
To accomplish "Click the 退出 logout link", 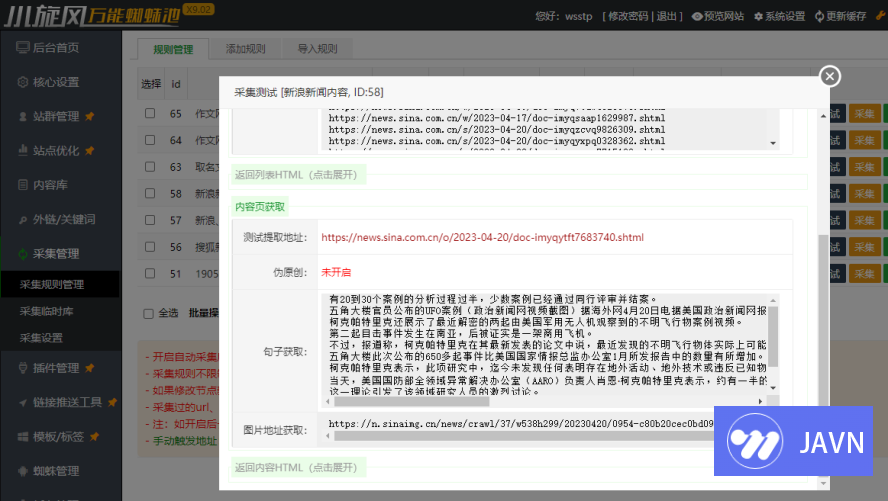I will pyautogui.click(x=667, y=16).
